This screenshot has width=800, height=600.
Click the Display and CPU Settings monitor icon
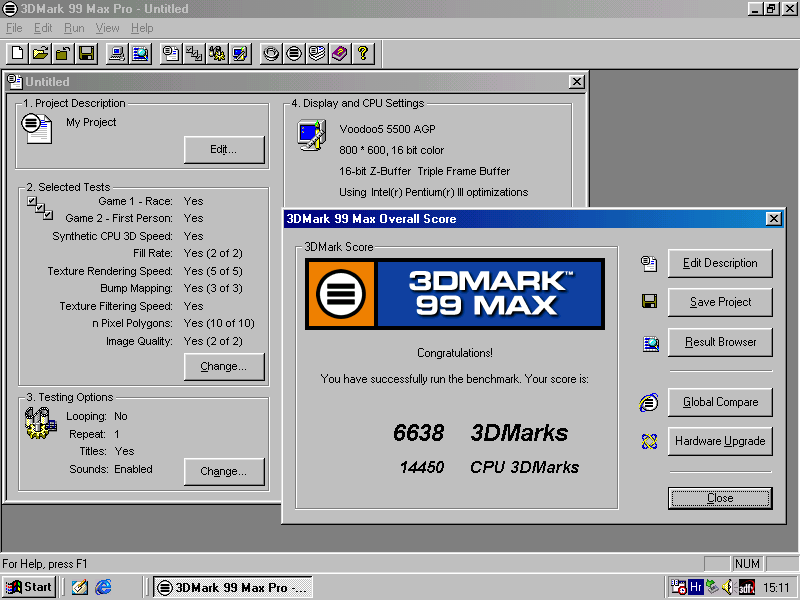[312, 135]
